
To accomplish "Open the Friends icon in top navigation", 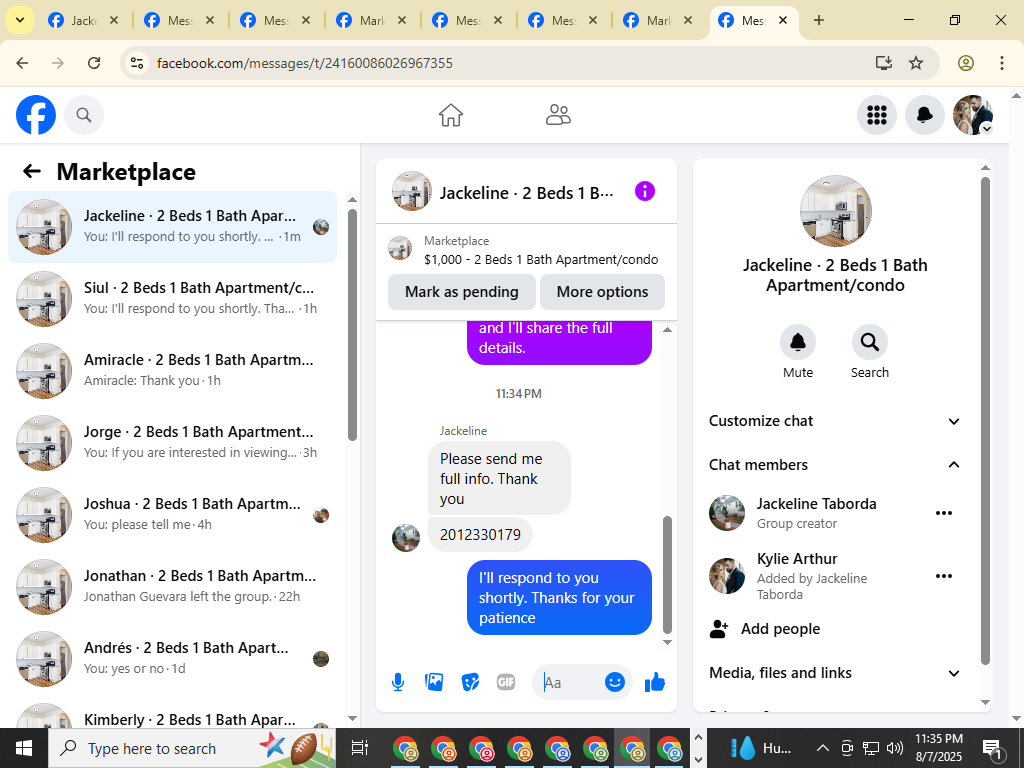I will (x=558, y=115).
